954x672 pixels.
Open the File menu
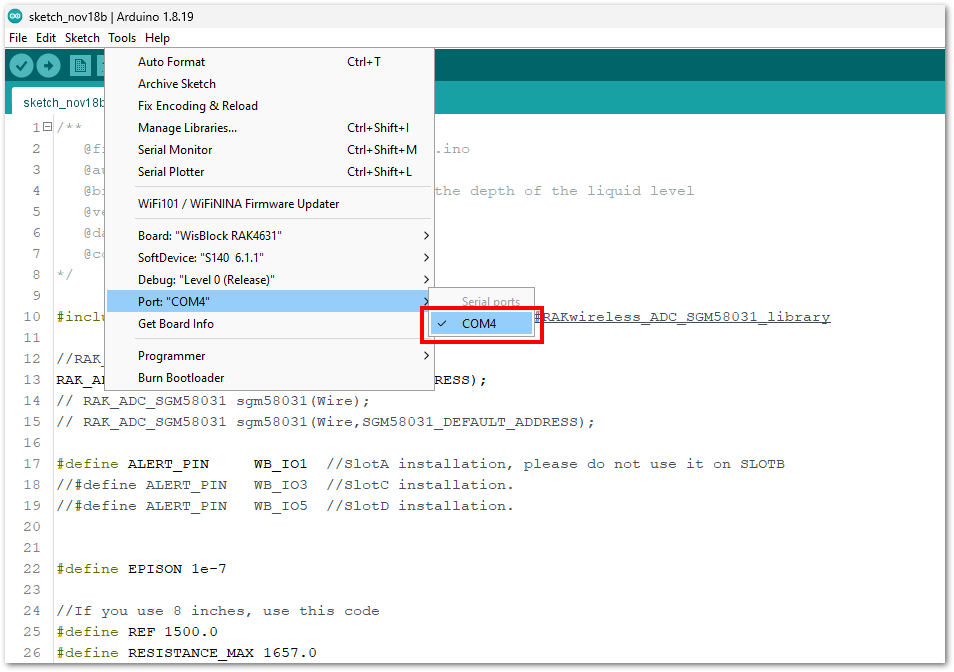tap(18, 38)
